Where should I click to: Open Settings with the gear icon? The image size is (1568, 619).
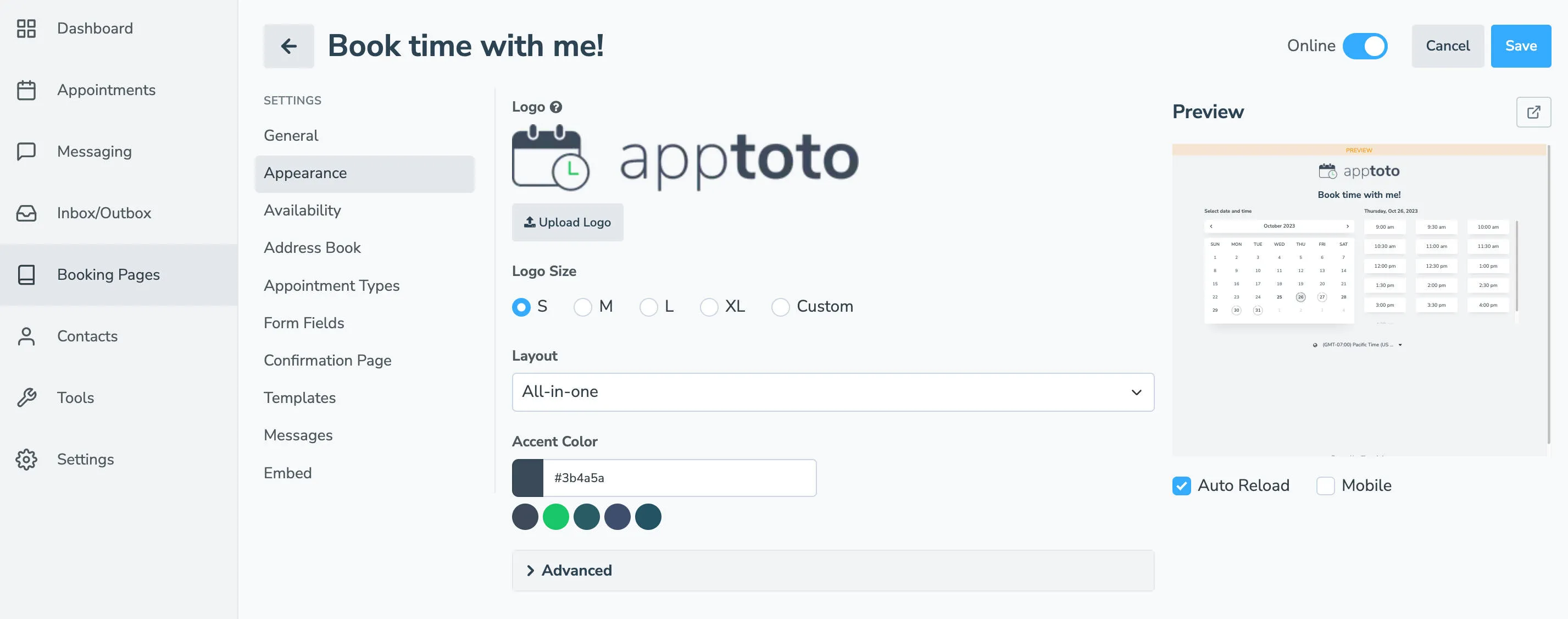pos(27,460)
